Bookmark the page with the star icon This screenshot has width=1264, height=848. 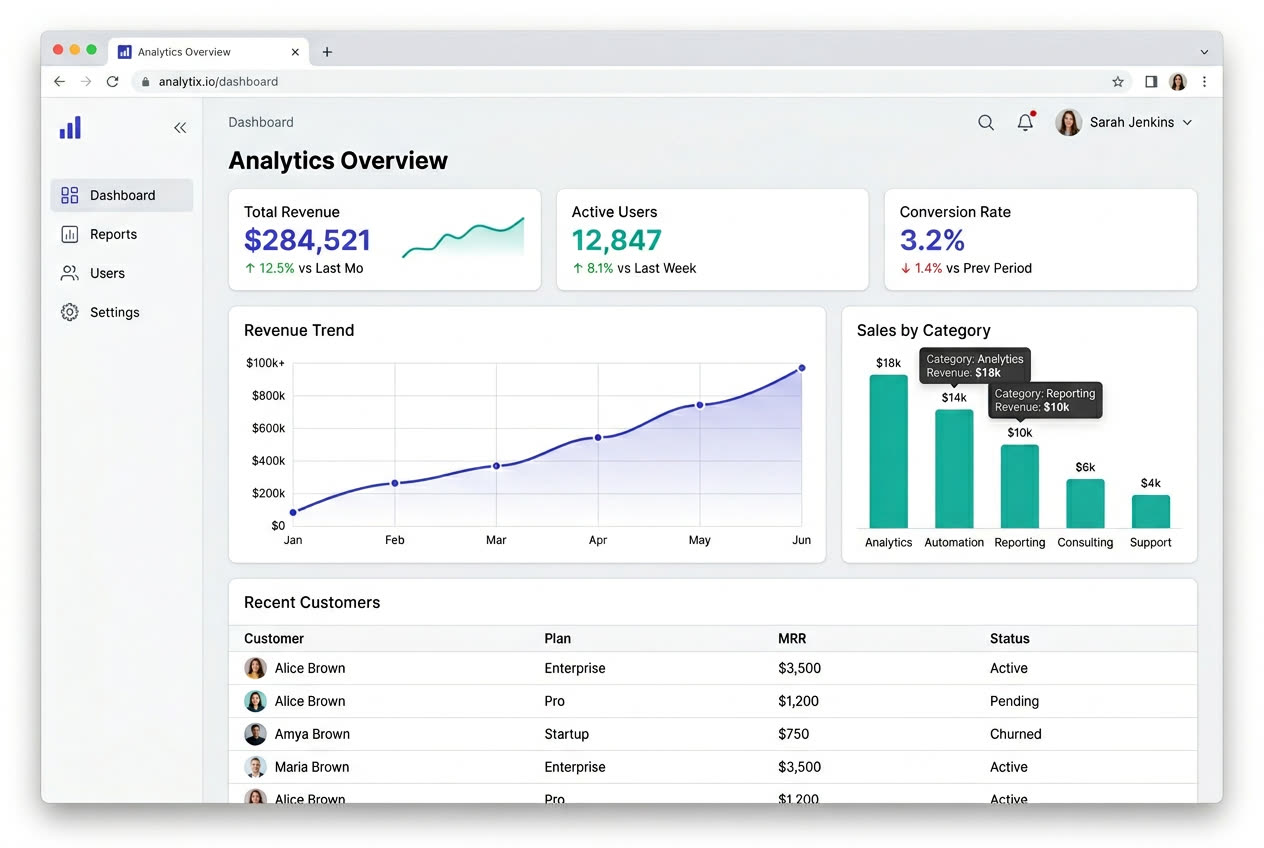[1117, 82]
